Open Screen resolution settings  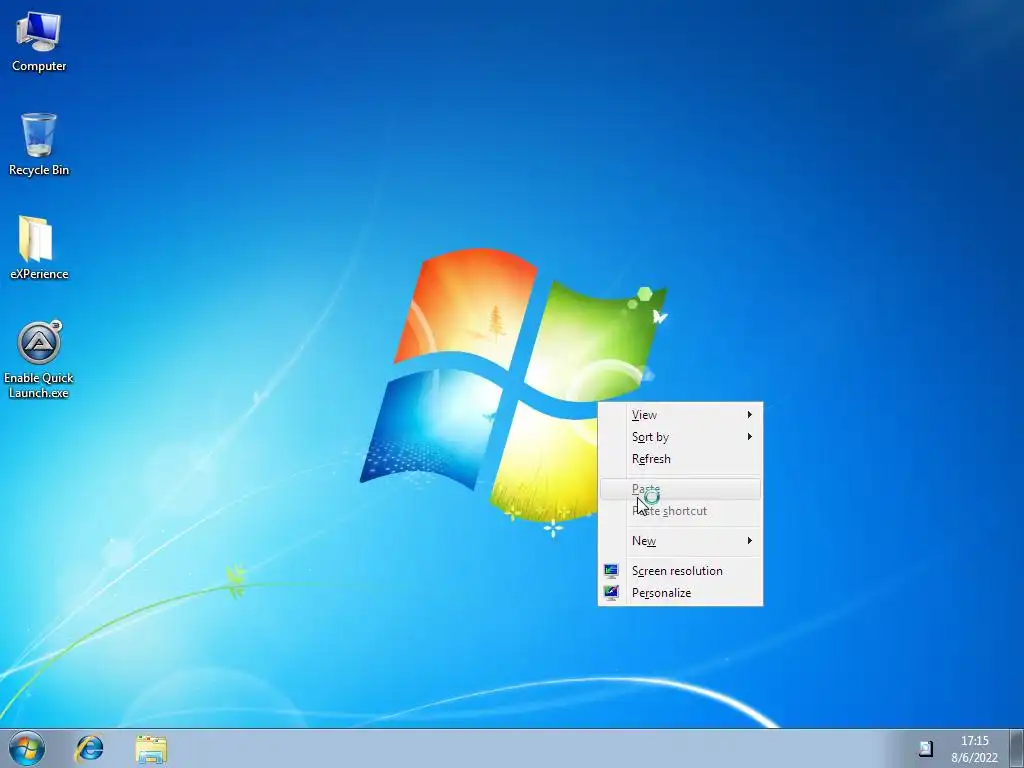click(680, 571)
